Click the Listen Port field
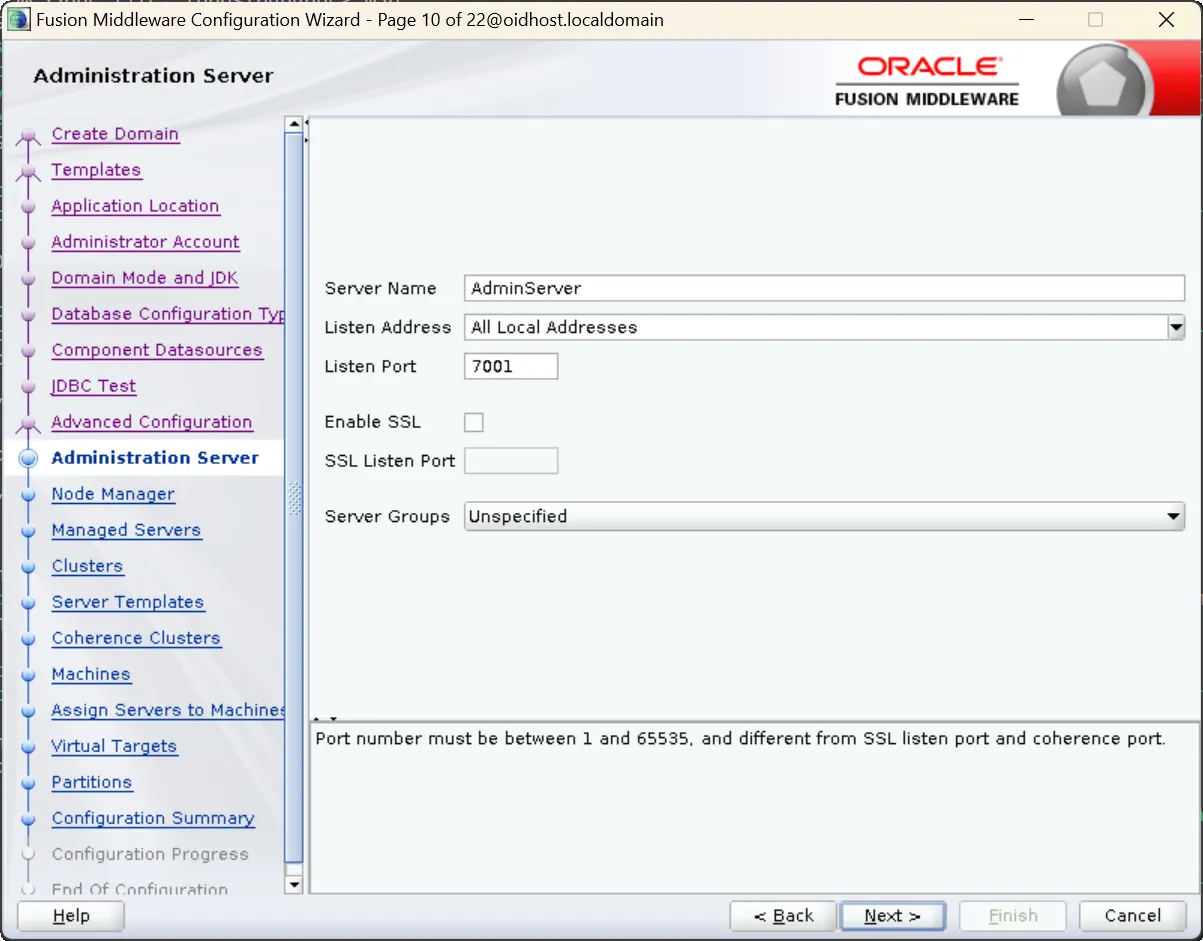This screenshot has width=1203, height=941. 511,366
